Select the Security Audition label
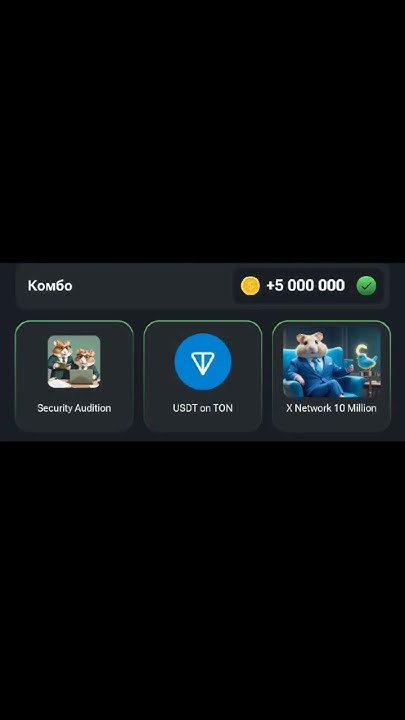The image size is (405, 720). click(x=74, y=408)
